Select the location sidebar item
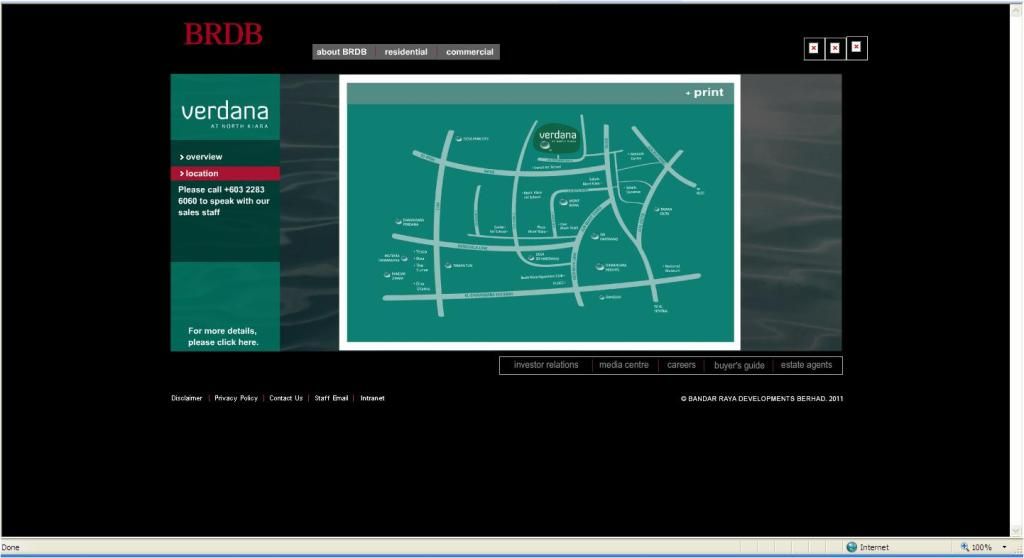This screenshot has width=1024, height=558. (202, 173)
